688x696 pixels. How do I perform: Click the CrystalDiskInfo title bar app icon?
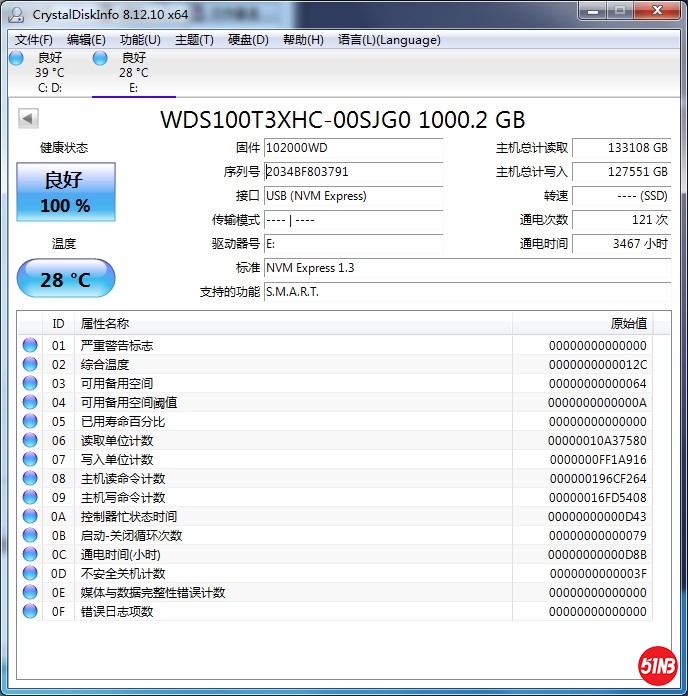pos(16,15)
